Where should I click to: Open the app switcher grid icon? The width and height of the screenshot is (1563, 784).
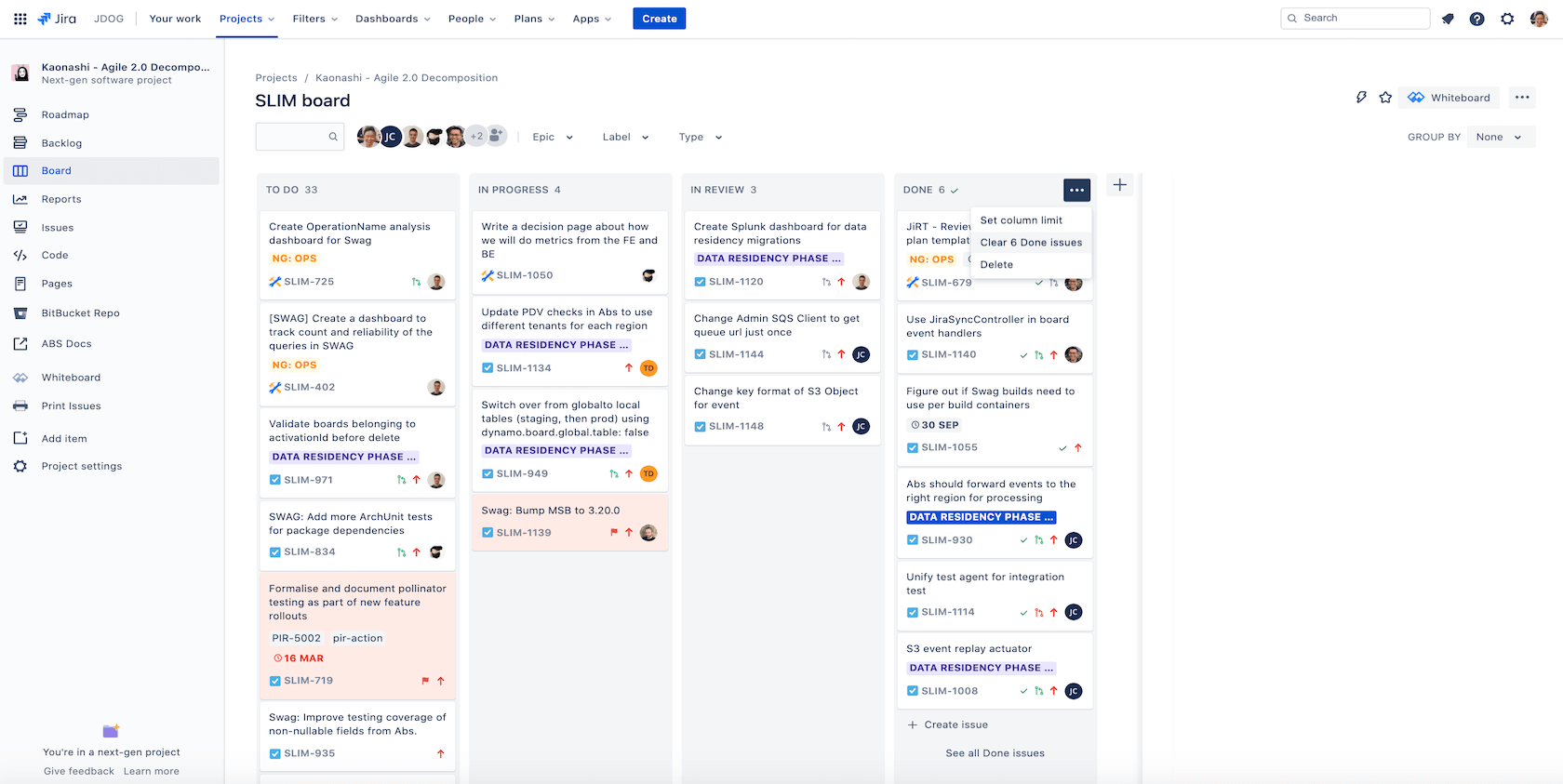[20, 19]
